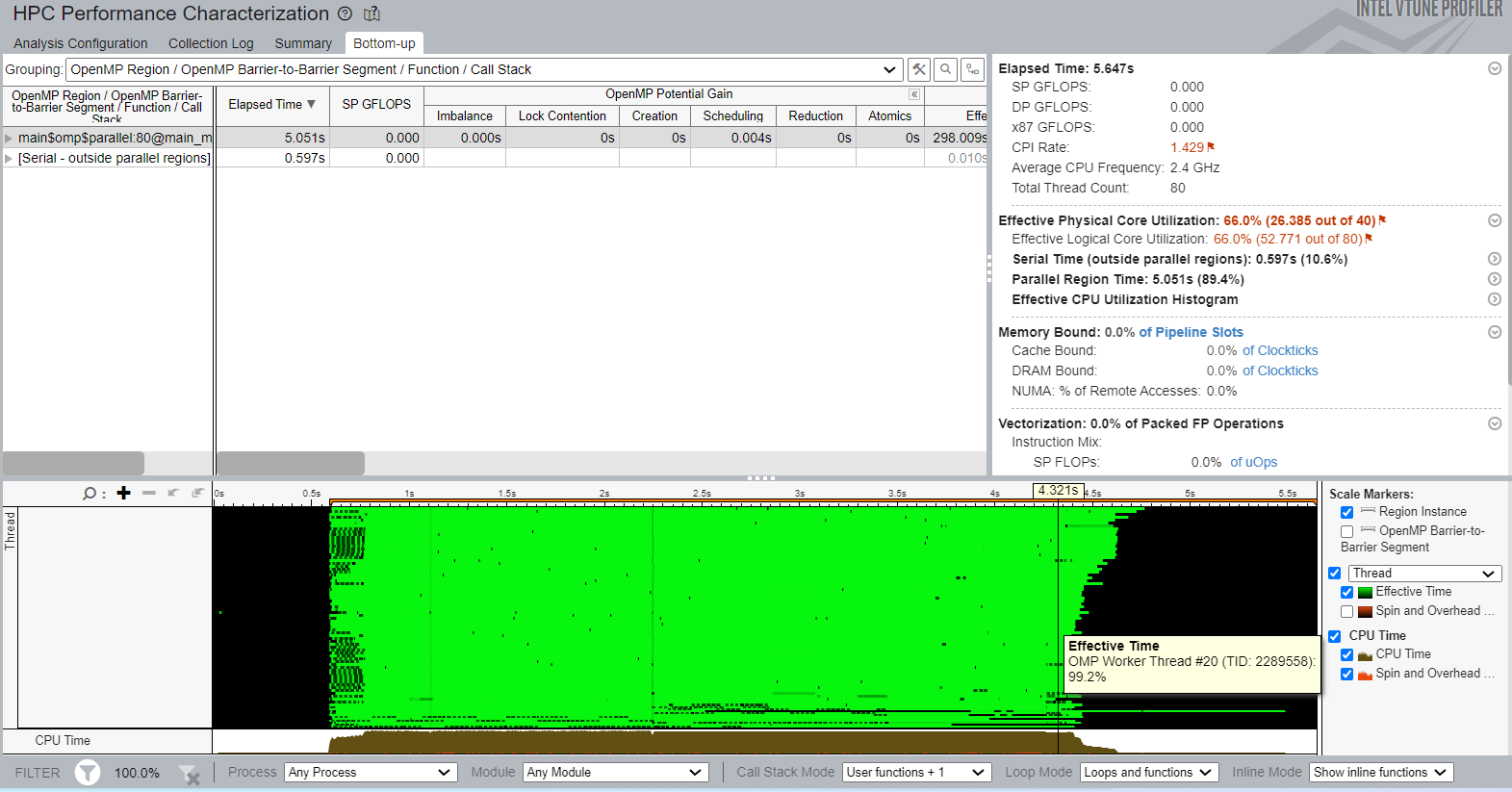
Task: Enable OpenMP Barrier-to-Barrier Segment checkbox
Action: coord(1346,531)
